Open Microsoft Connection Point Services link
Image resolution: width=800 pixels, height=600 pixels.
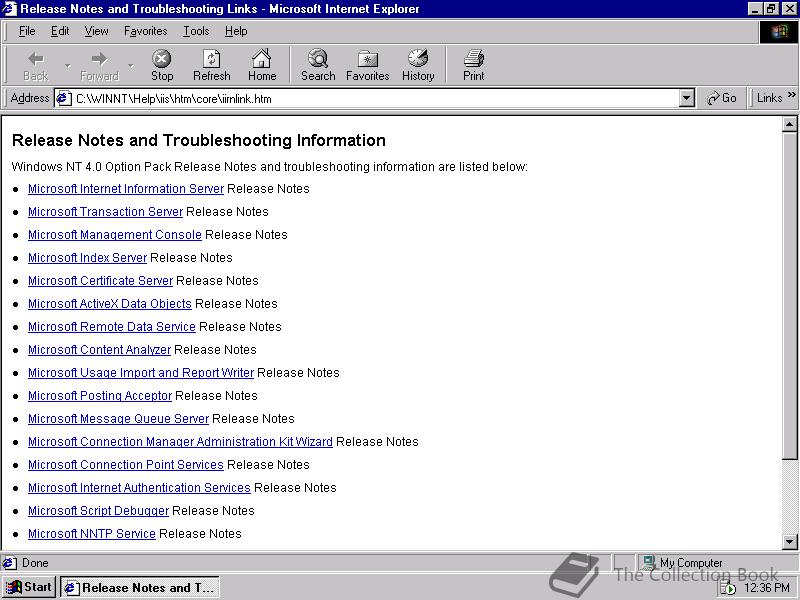pyautogui.click(x=126, y=464)
